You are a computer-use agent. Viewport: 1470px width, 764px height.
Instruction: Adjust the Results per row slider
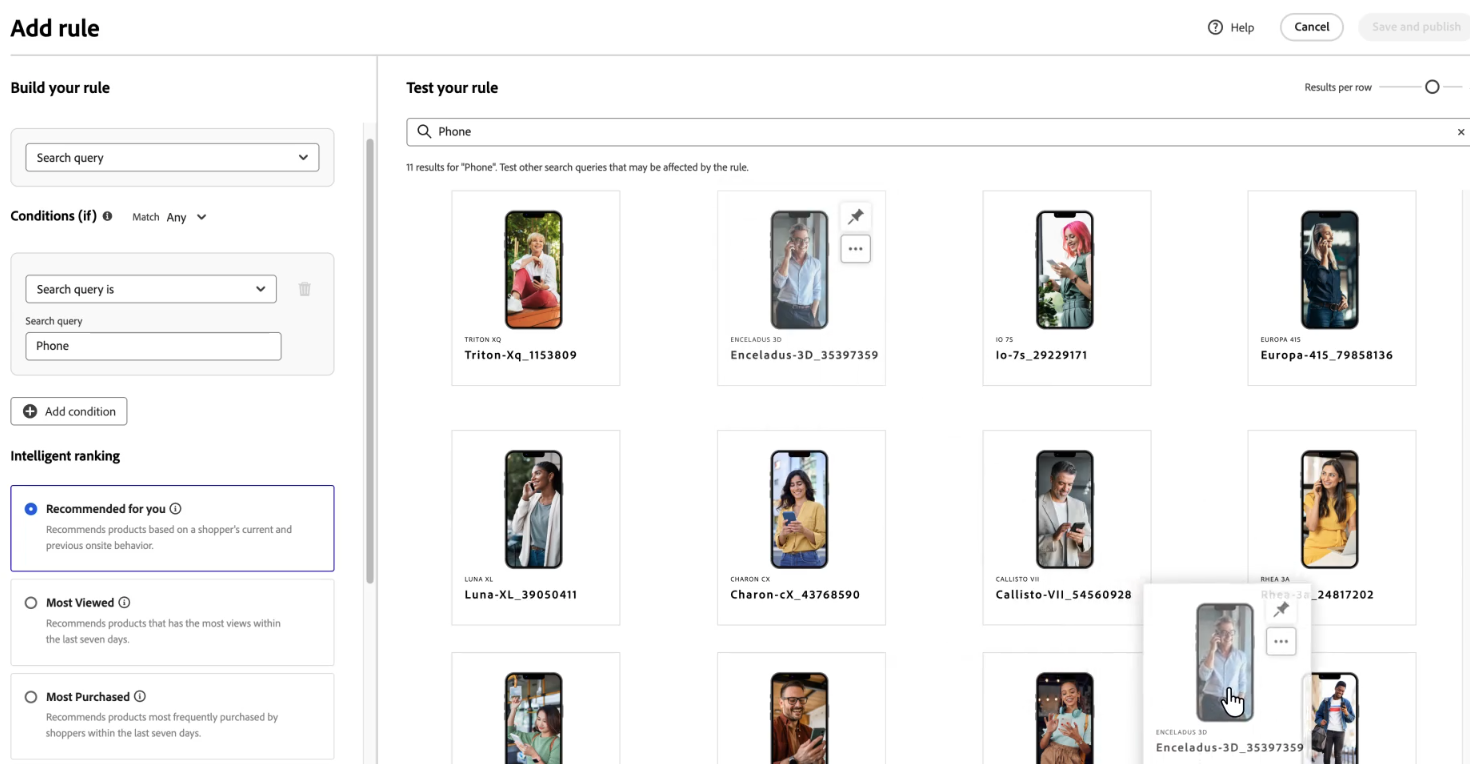point(1432,87)
